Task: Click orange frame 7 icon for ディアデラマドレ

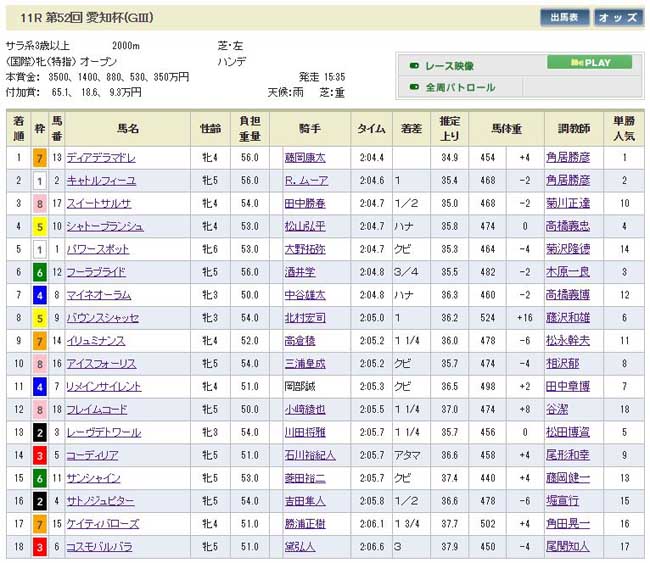Action: 39,158
